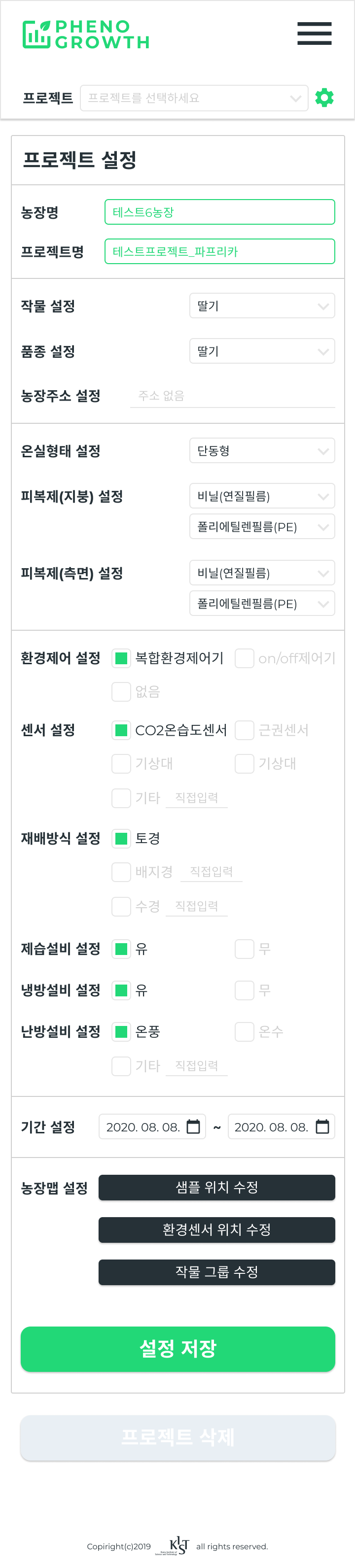Open the 작물 설정 dropdown
This screenshot has width=355, height=1568.
click(262, 306)
